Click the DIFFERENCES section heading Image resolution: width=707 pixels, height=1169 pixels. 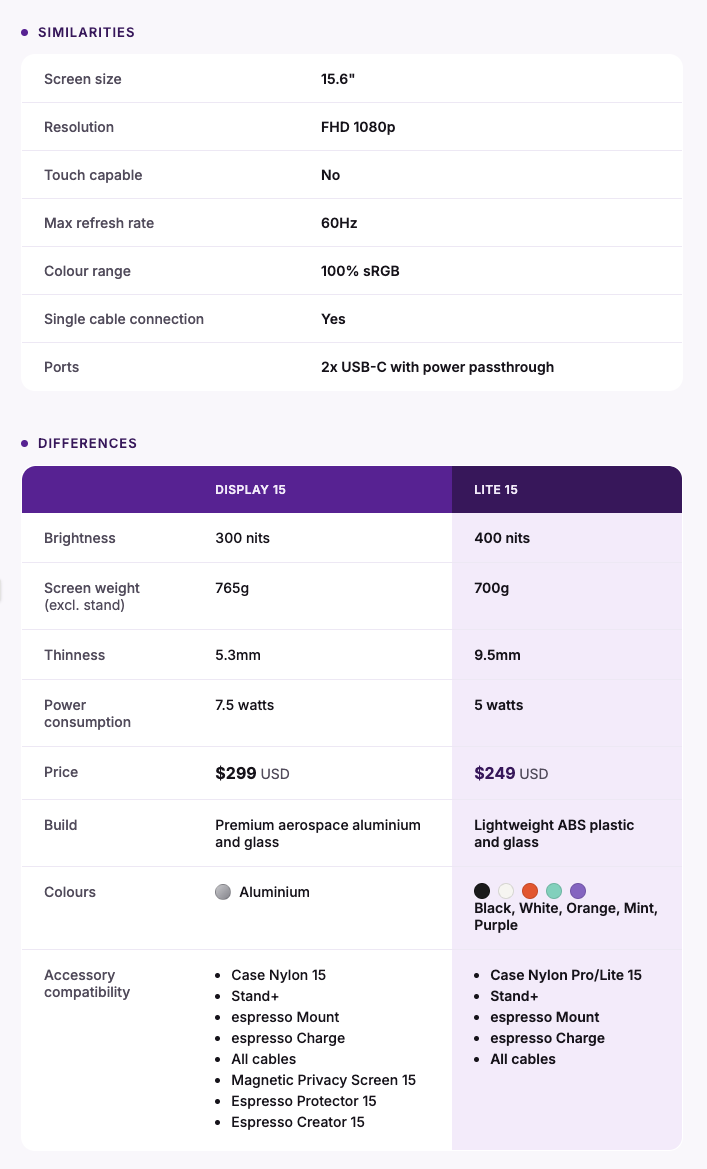[x=87, y=443]
